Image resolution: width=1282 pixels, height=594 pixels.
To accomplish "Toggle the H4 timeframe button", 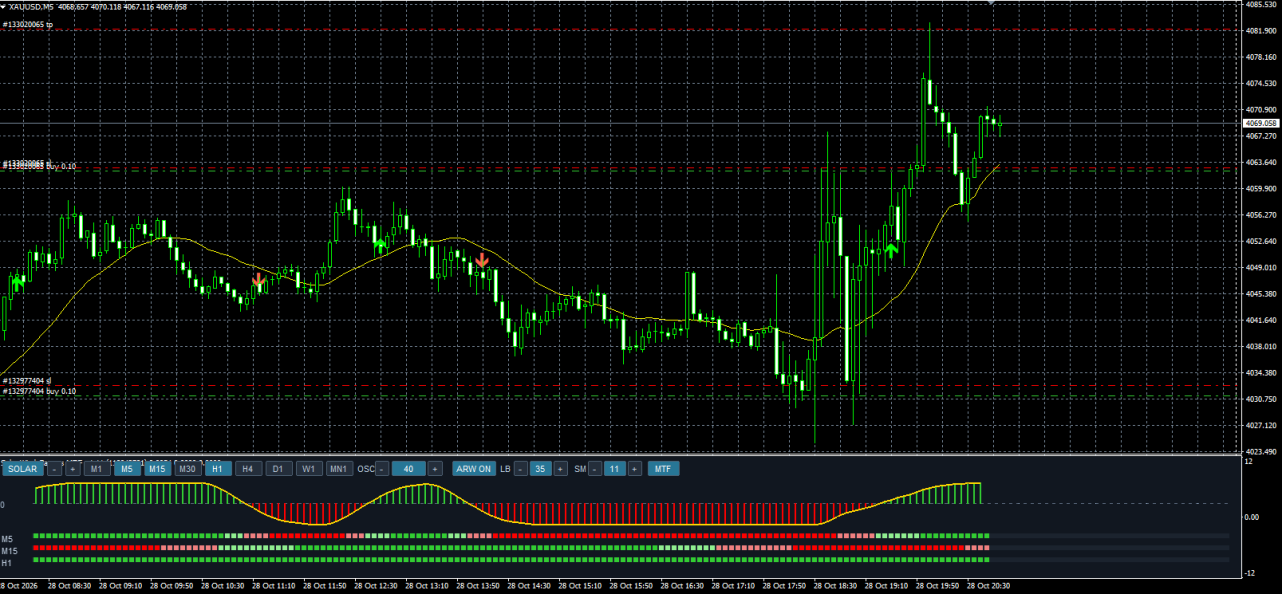I will click(x=248, y=468).
